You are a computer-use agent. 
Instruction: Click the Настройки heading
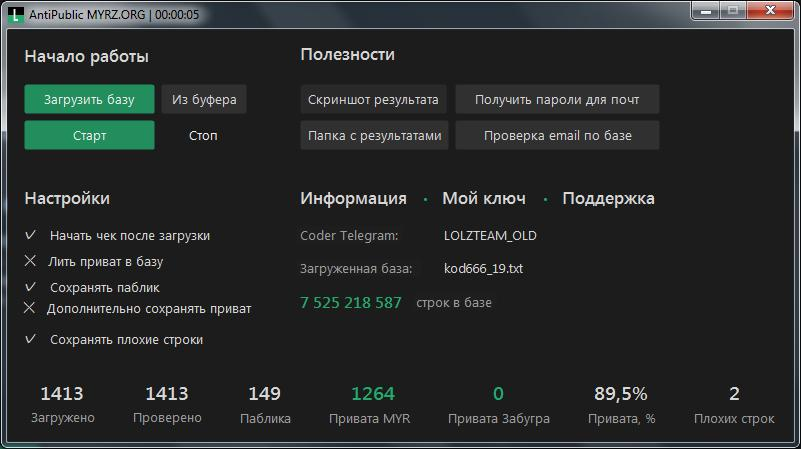point(67,198)
